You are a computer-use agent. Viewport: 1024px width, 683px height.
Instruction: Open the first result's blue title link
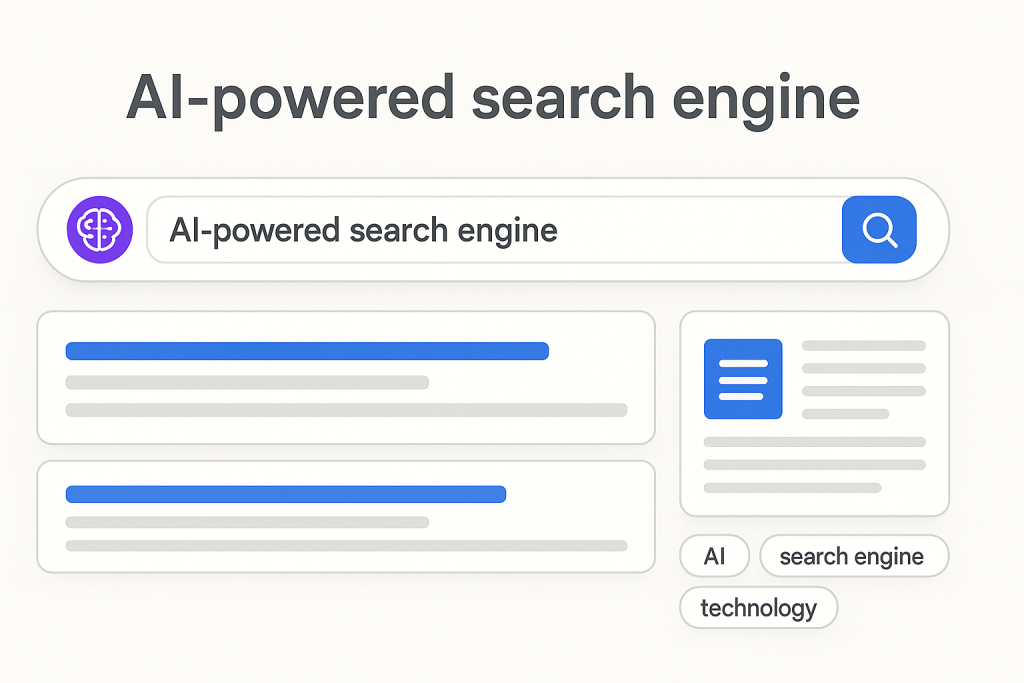tap(307, 351)
